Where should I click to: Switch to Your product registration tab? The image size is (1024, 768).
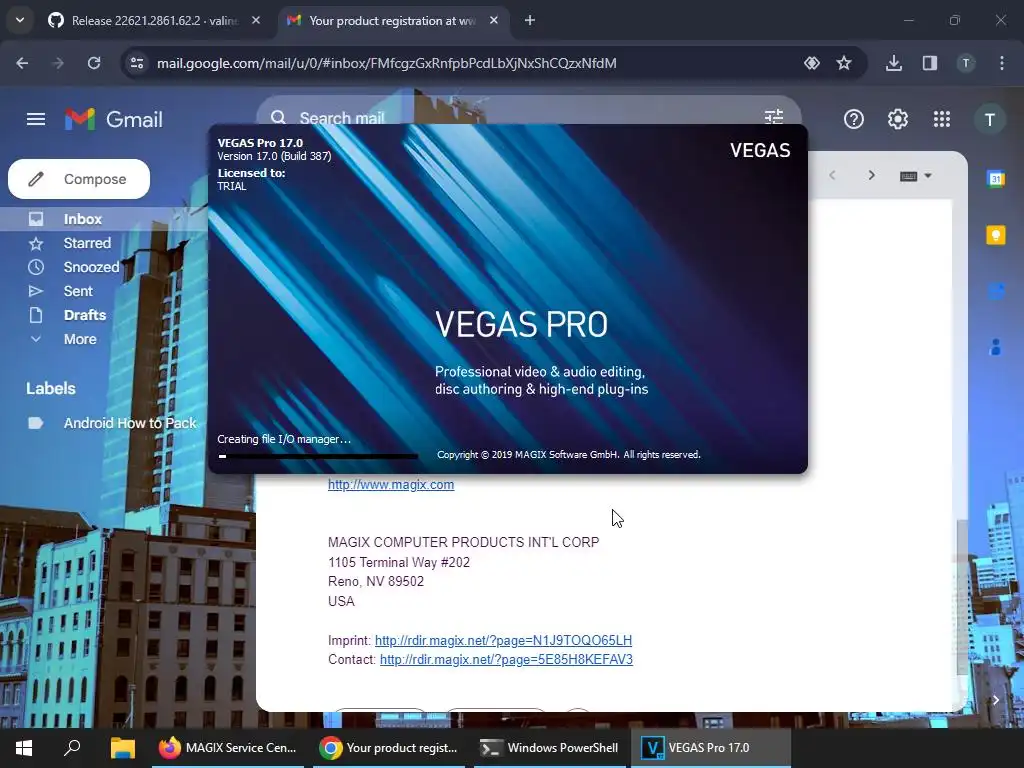coord(392,20)
